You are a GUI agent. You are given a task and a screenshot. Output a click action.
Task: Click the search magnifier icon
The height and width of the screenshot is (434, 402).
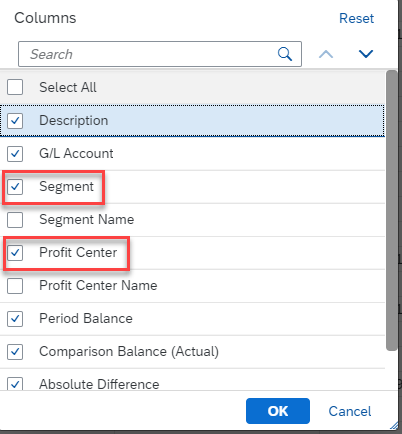(x=285, y=54)
